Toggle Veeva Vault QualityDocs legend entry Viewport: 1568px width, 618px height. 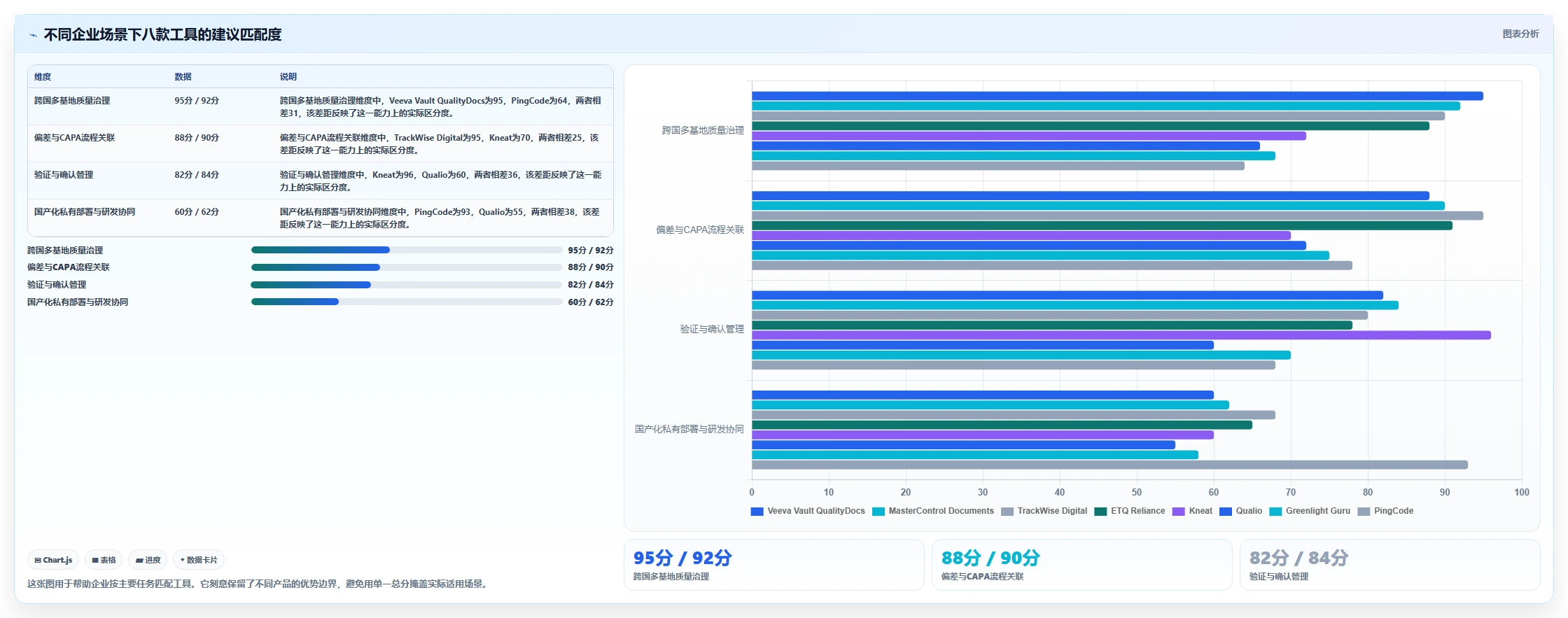point(808,511)
